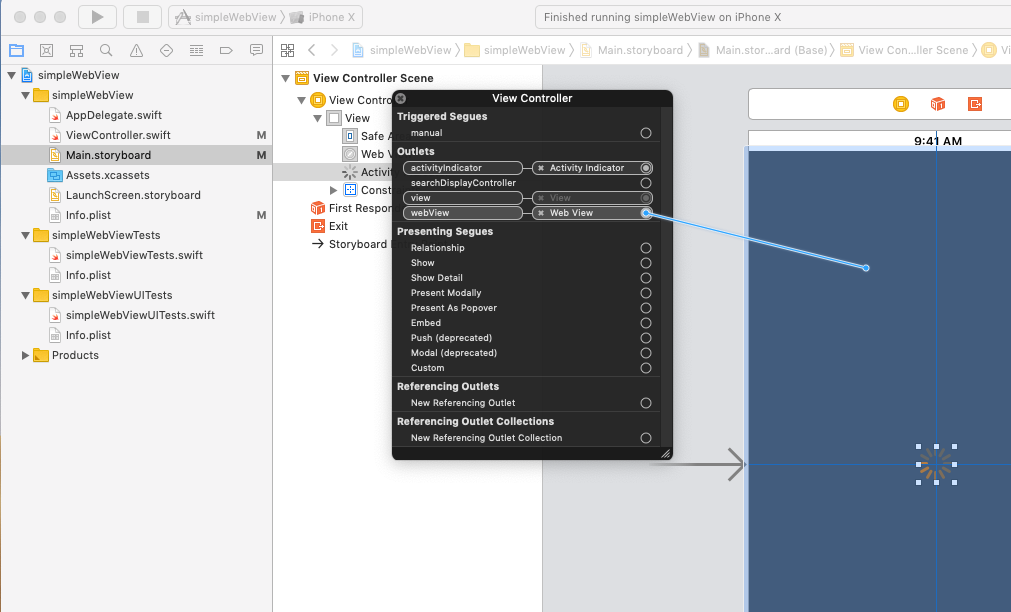Collapse View Controller Scene in outline
The image size is (1011, 612).
[x=286, y=78]
